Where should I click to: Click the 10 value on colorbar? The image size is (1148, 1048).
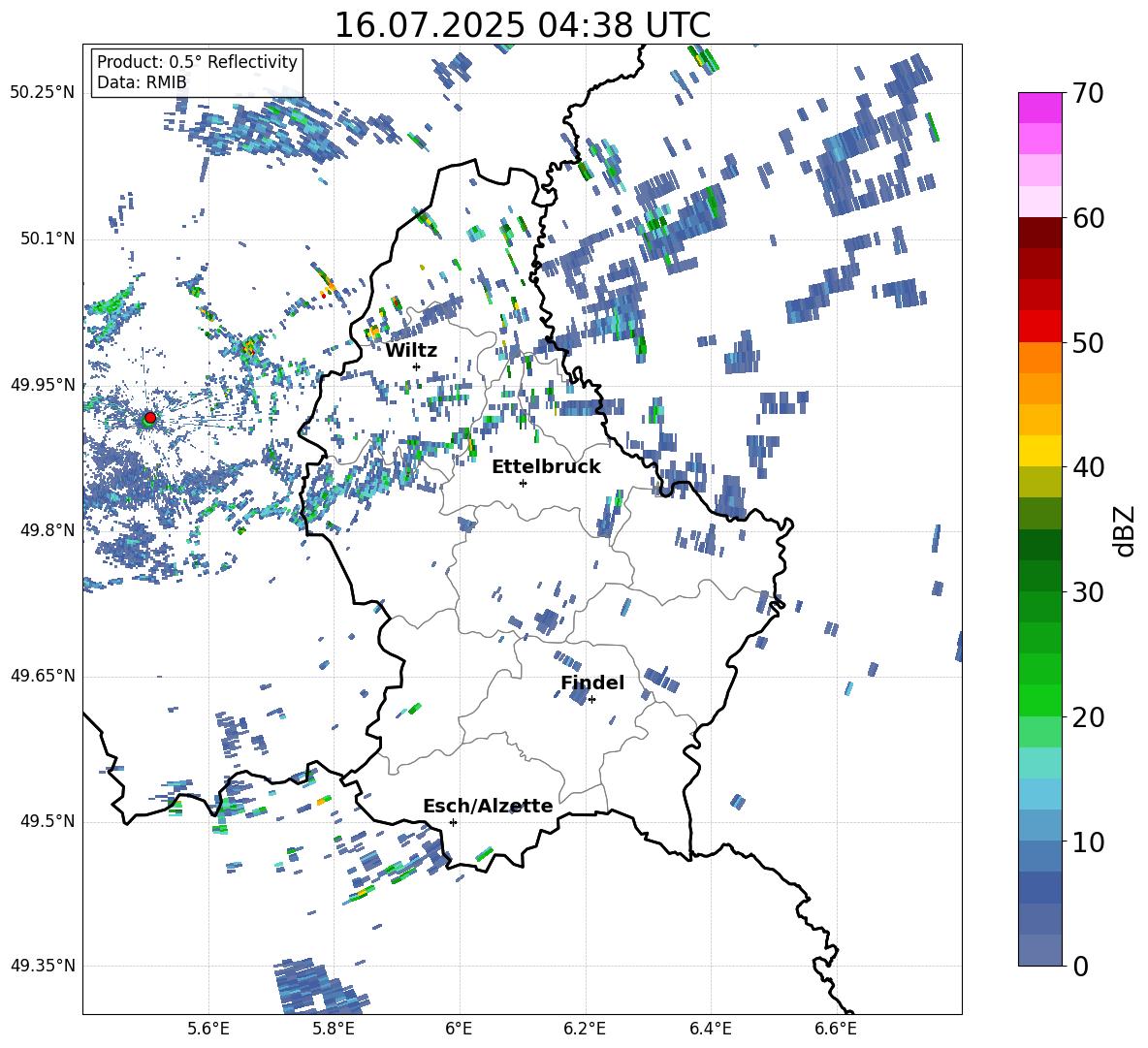[1088, 842]
